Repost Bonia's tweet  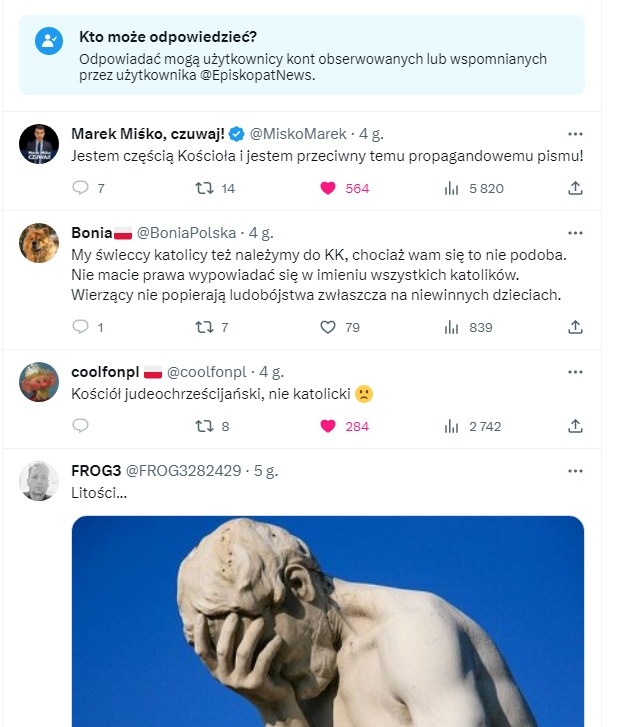[x=204, y=327]
